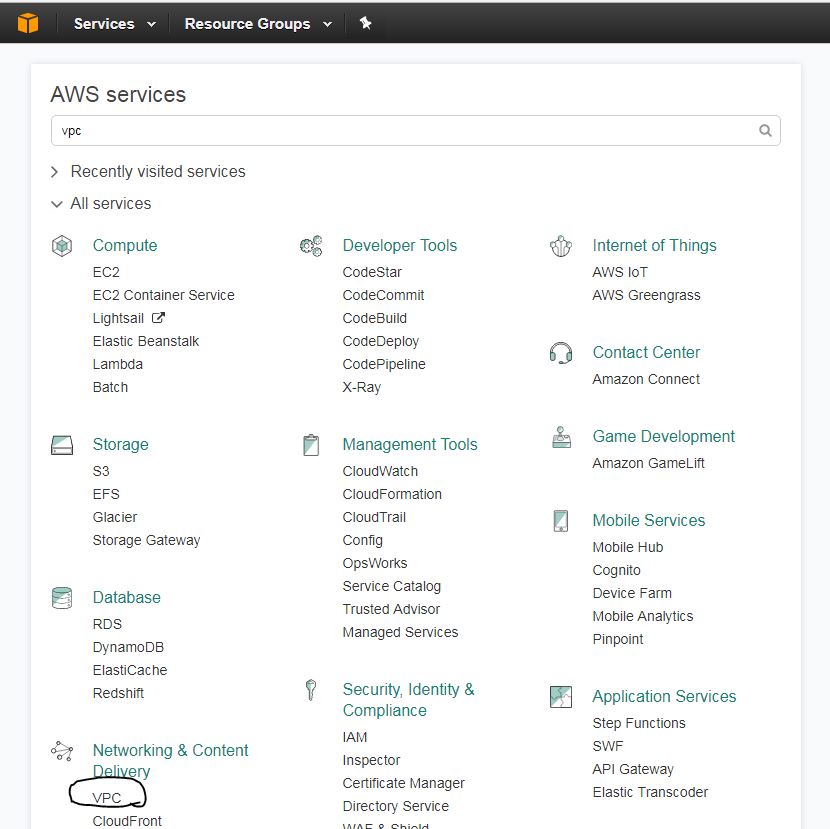The height and width of the screenshot is (829, 830).
Task: Collapse the All services section
Action: pyautogui.click(x=101, y=204)
